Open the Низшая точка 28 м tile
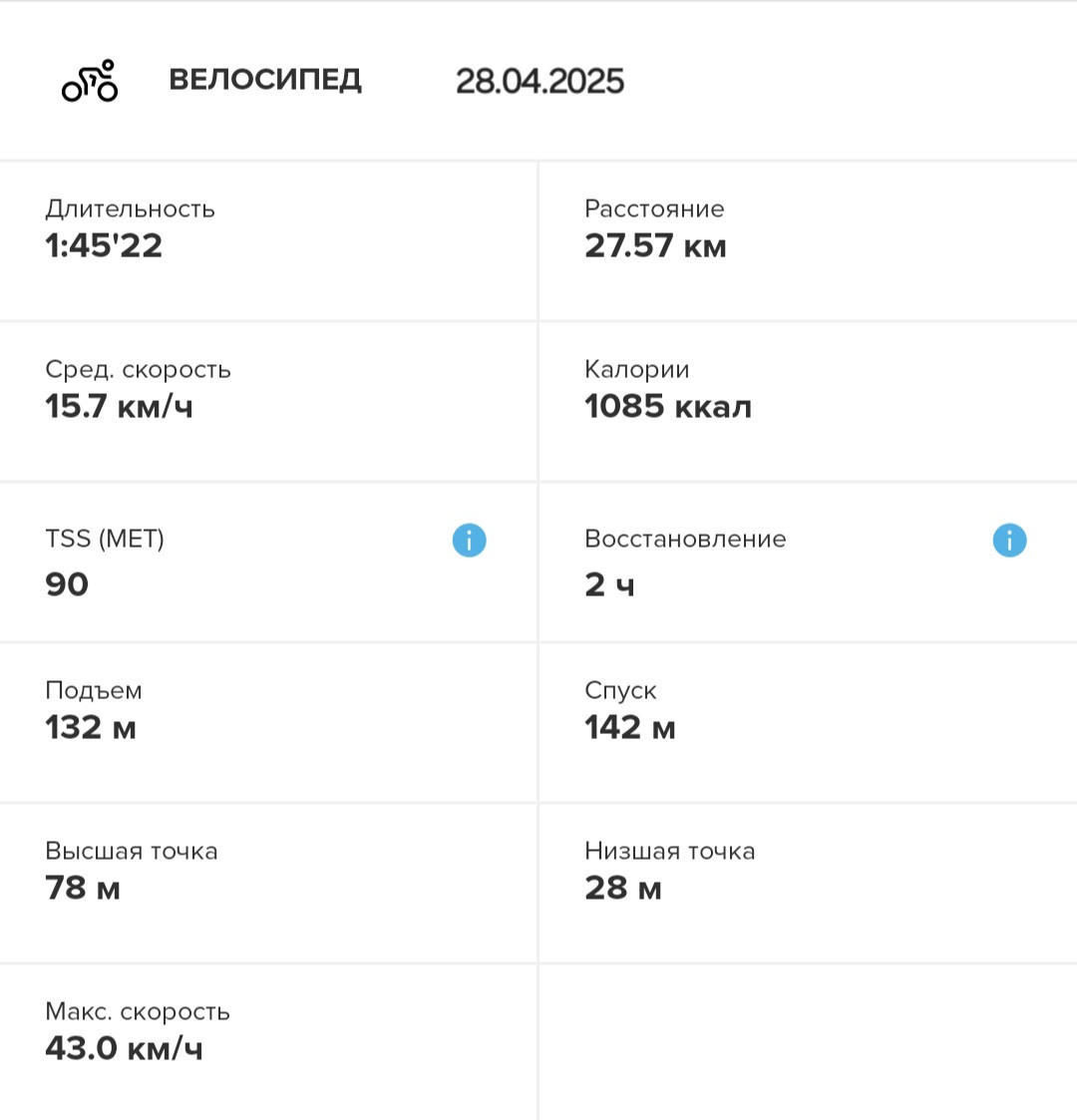1077x1120 pixels. (809, 884)
